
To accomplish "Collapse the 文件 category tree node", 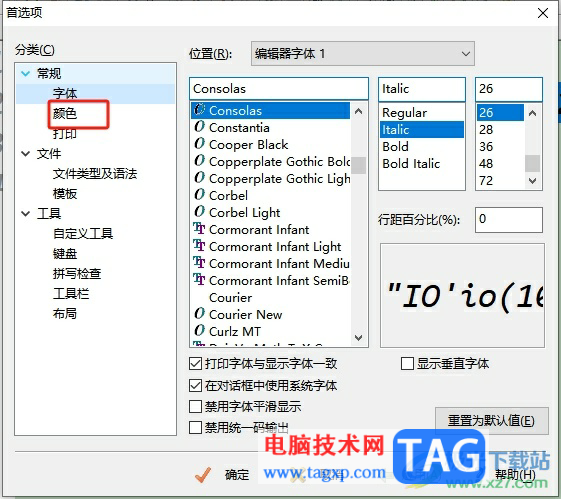I will point(25,154).
